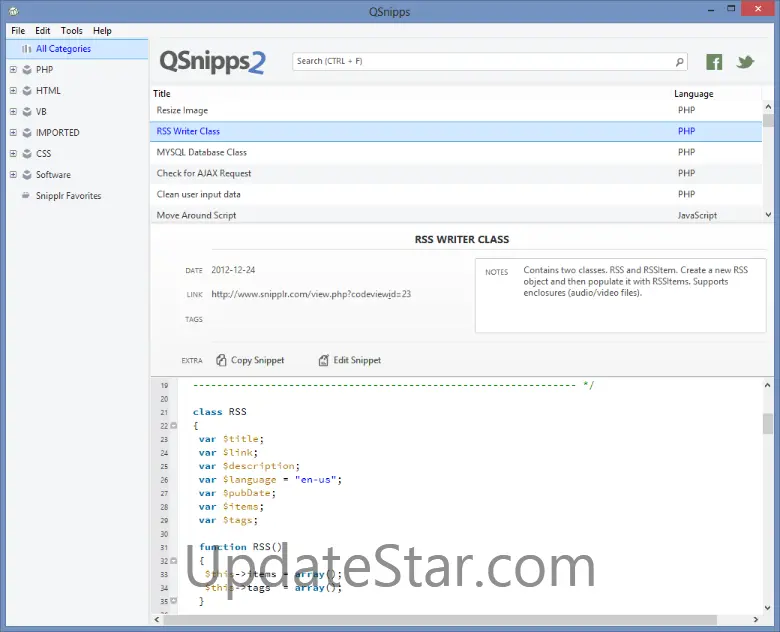Image resolution: width=780 pixels, height=632 pixels.
Task: Expand the Software category tree node
Action: [13, 175]
